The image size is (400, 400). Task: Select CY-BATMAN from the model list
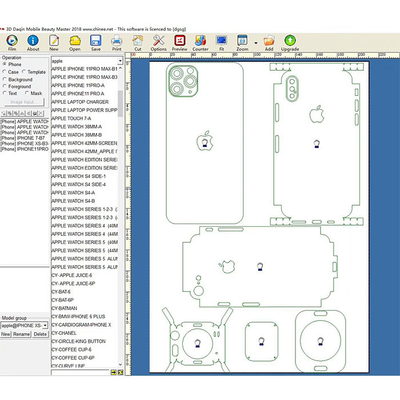[64, 308]
